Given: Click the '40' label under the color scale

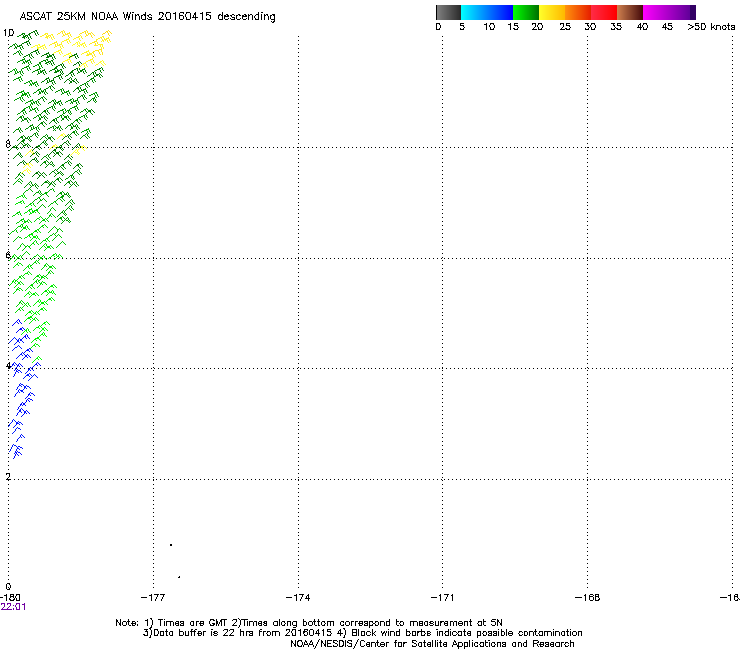Looking at the screenshot, I should (642, 27).
